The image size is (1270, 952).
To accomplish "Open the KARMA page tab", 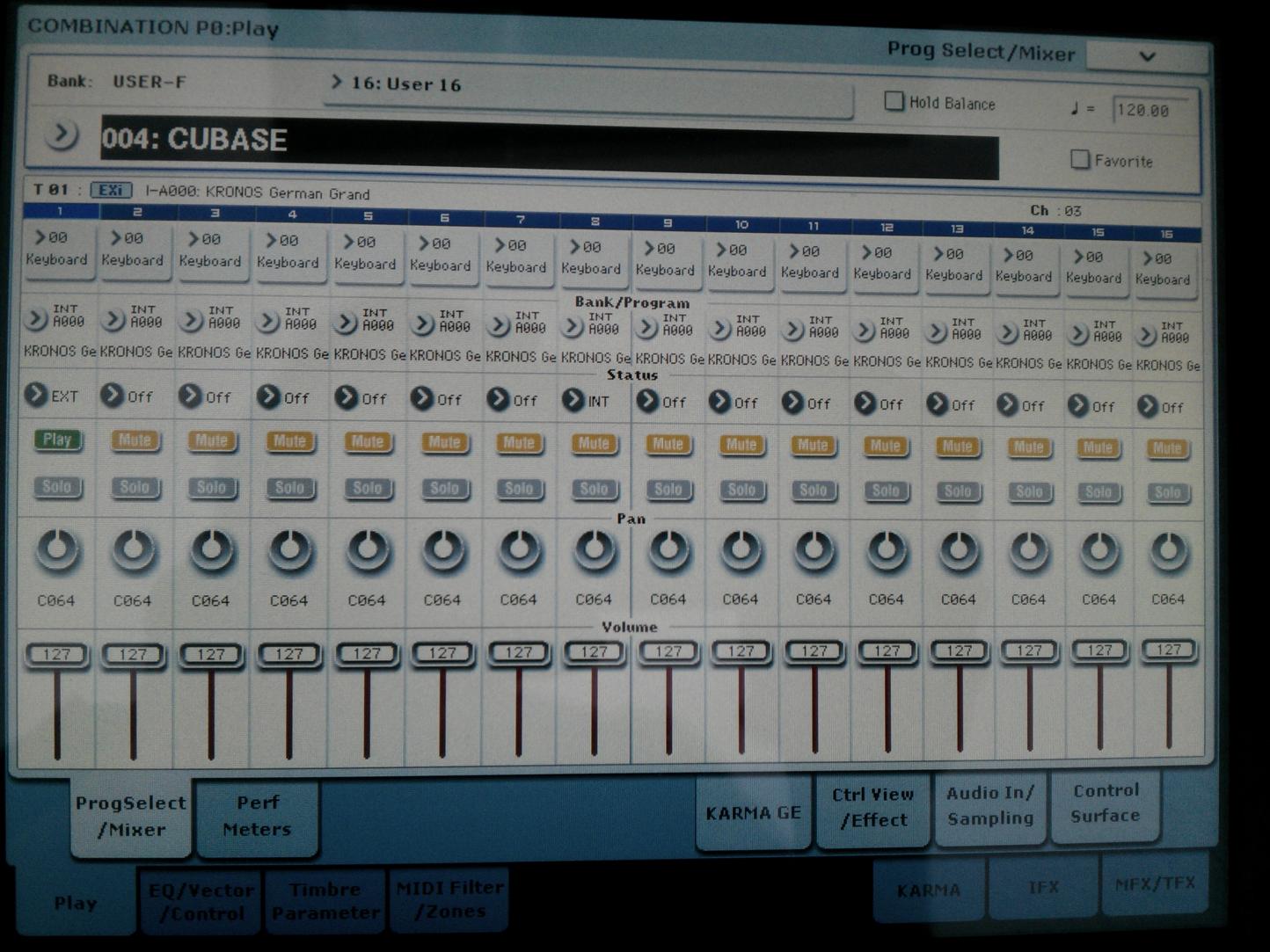I will [x=929, y=890].
